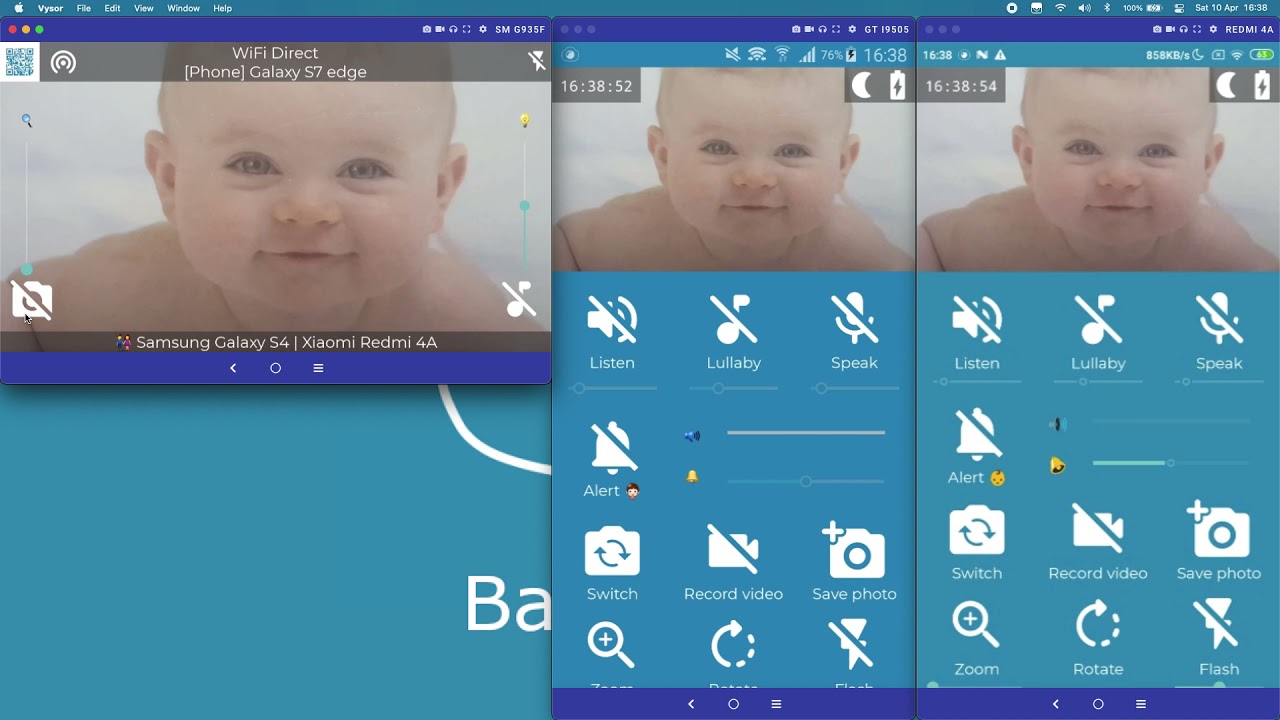Viewport: 1280px width, 720px height.
Task: Open Vysor settings gear in SM G935F window
Action: [483, 29]
